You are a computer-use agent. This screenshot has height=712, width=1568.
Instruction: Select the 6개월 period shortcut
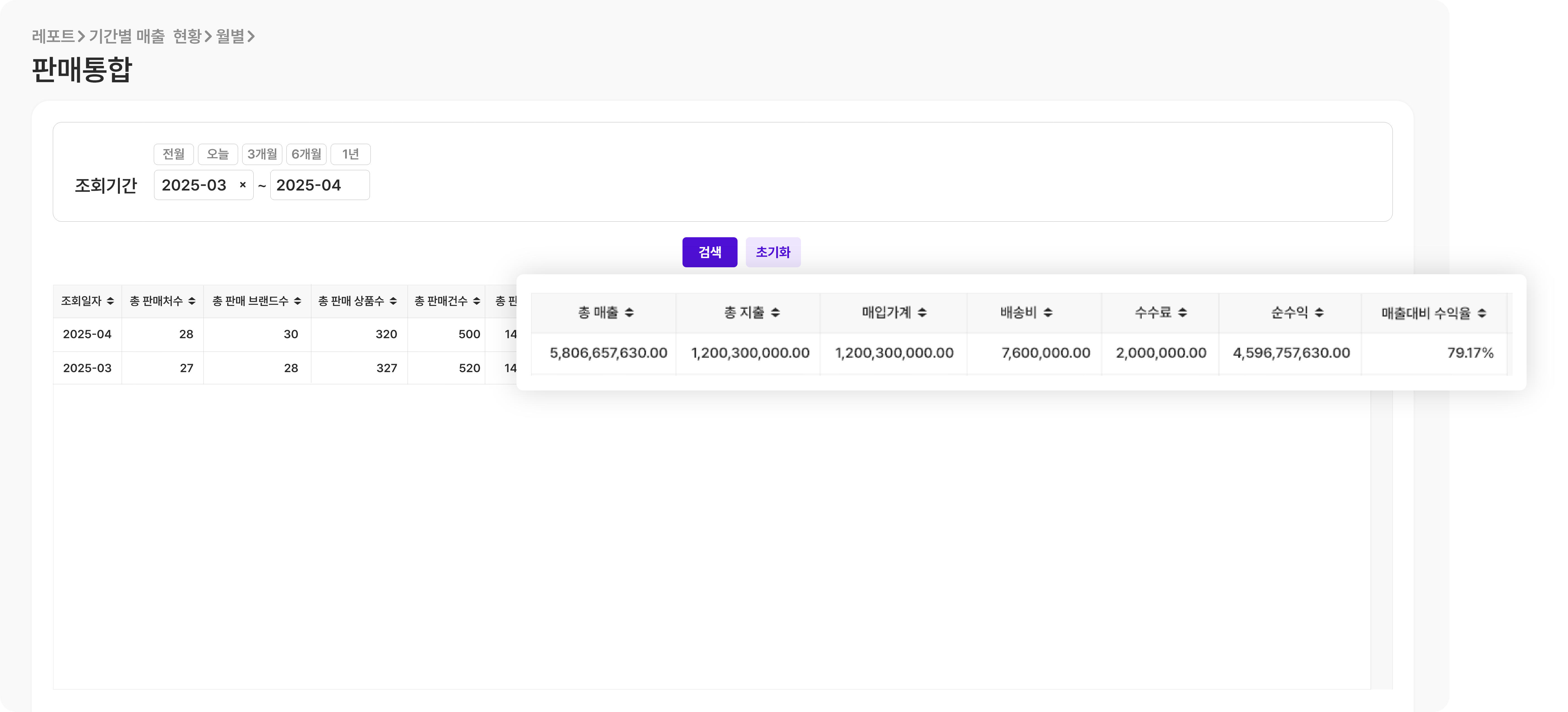(x=306, y=154)
